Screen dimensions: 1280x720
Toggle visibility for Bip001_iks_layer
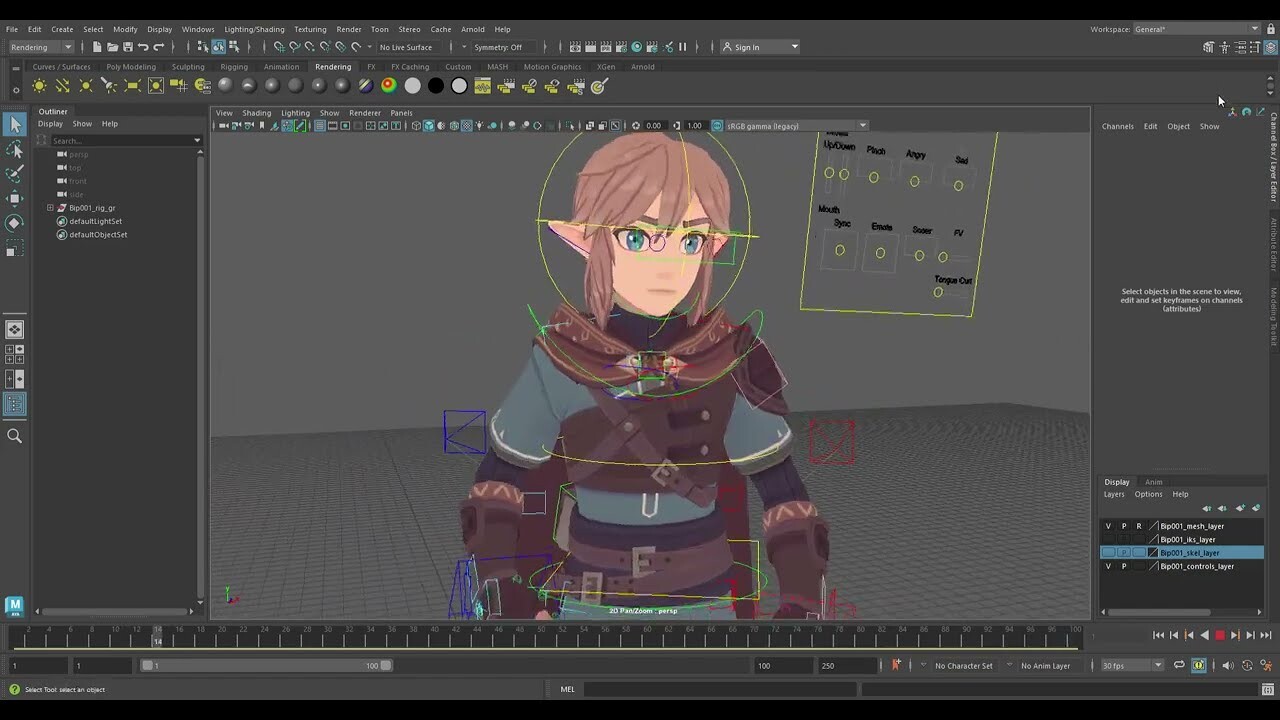1108,539
